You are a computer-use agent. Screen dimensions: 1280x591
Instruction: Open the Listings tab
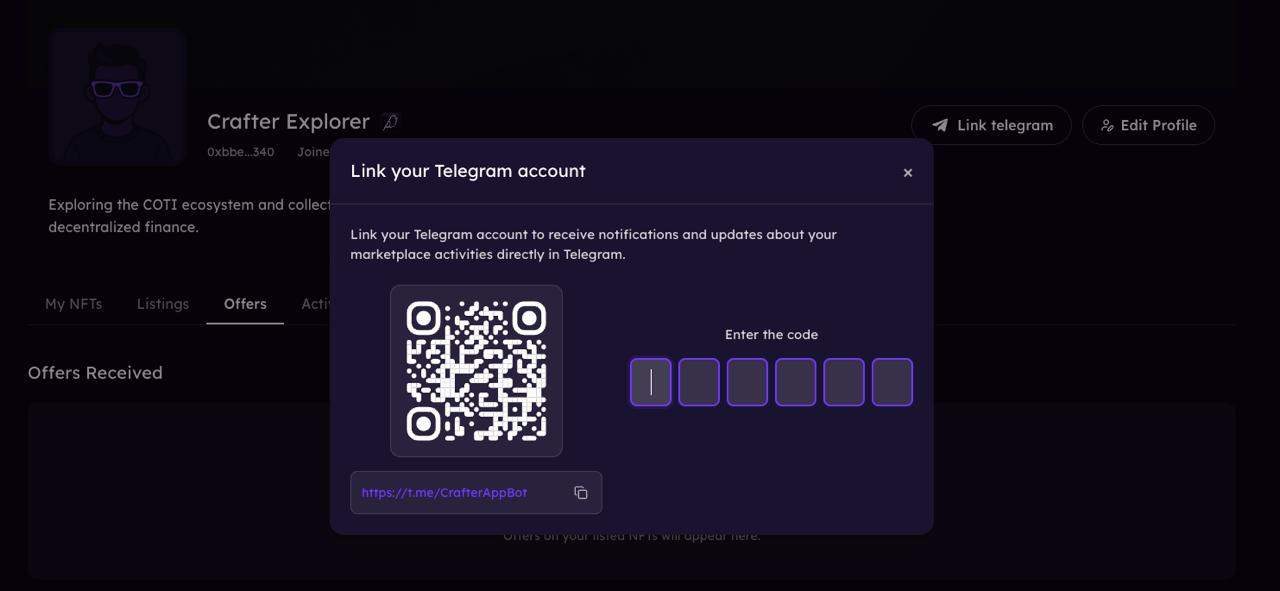(x=163, y=304)
